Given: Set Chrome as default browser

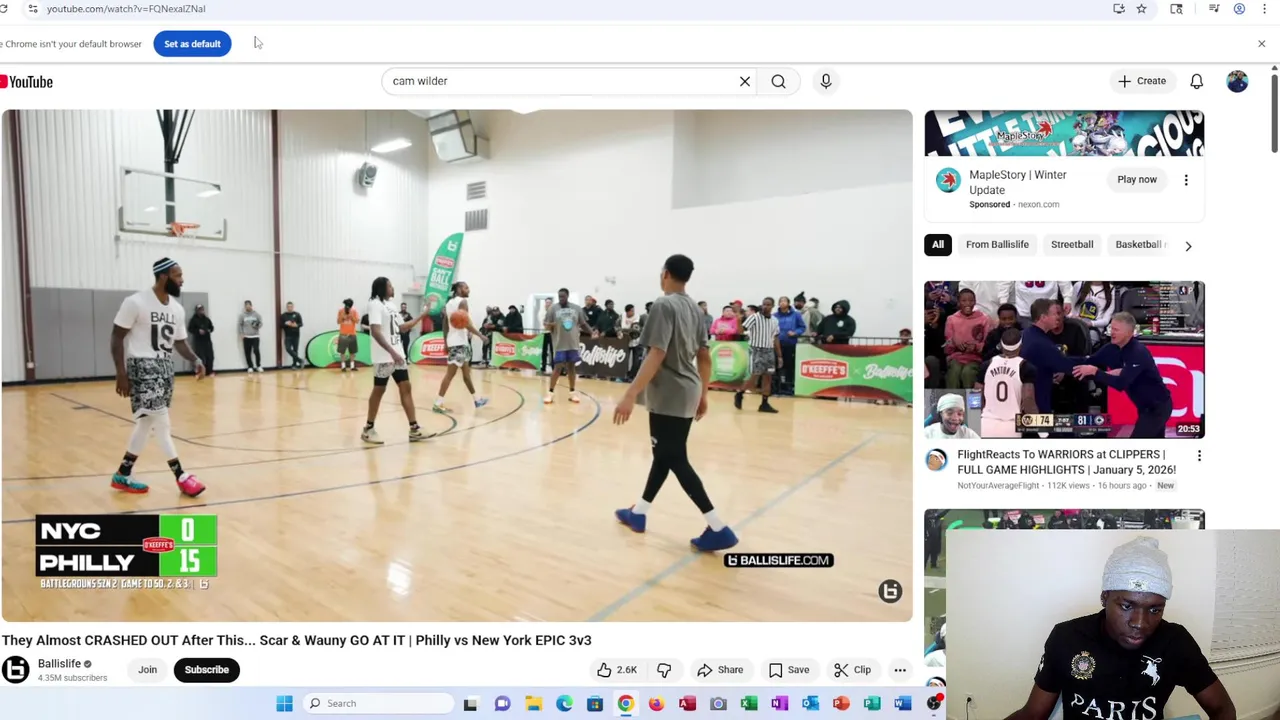Looking at the screenshot, I should [192, 44].
